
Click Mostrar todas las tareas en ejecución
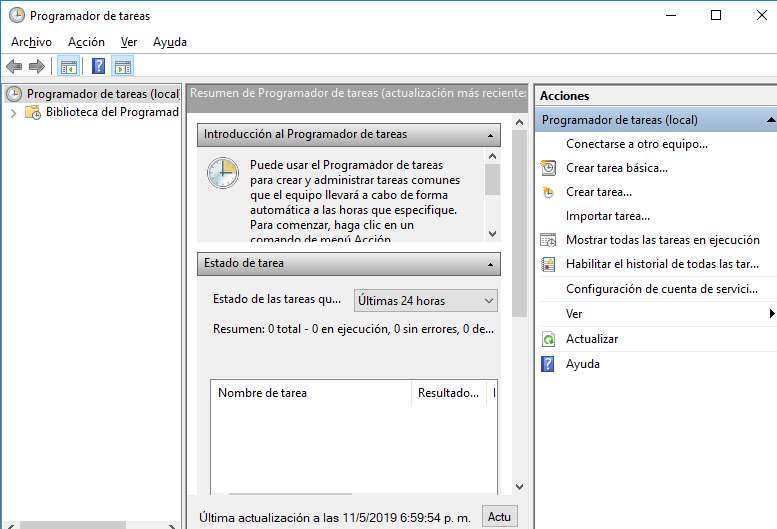(x=663, y=240)
